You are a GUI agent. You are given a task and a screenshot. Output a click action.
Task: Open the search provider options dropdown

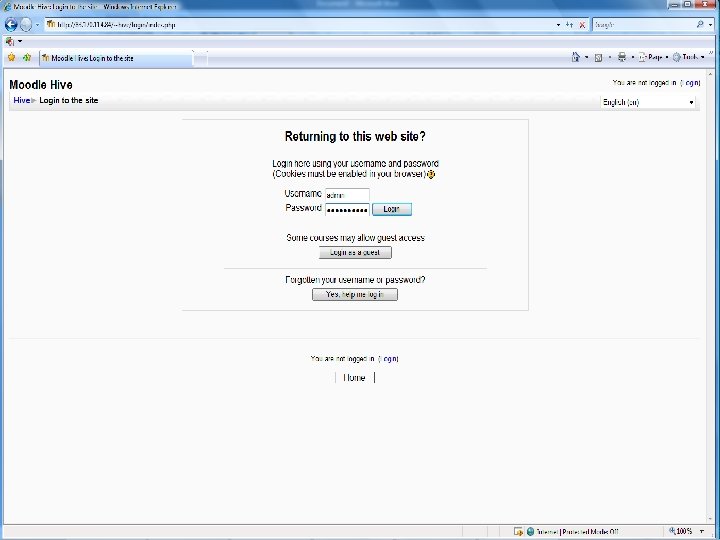(710, 25)
